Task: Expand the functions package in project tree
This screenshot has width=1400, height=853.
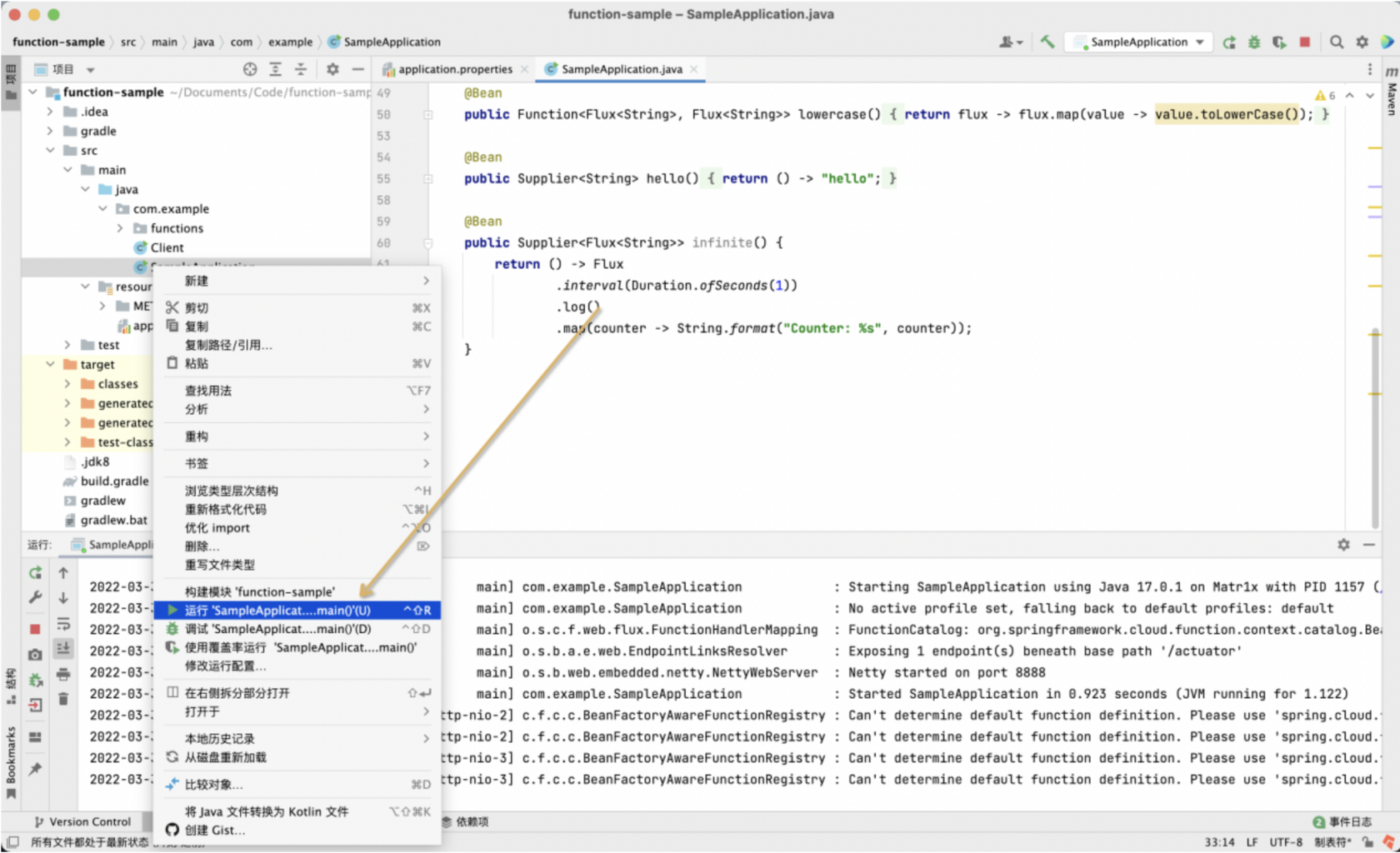Action: pyautogui.click(x=120, y=228)
